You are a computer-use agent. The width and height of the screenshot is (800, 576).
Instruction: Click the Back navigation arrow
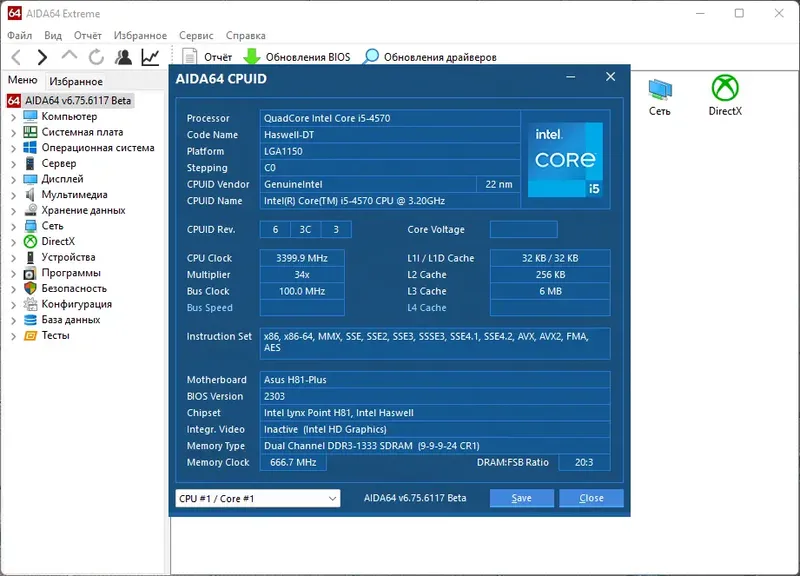[16, 57]
